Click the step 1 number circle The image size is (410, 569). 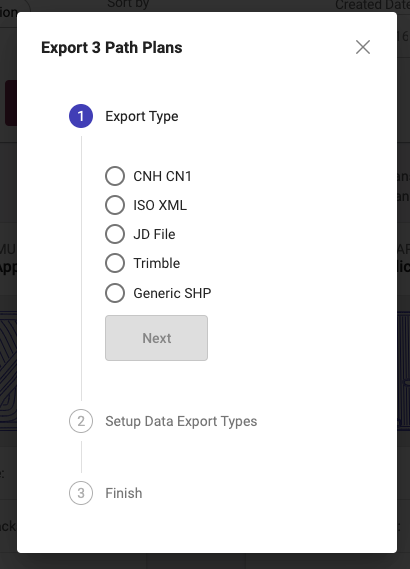(x=81, y=116)
